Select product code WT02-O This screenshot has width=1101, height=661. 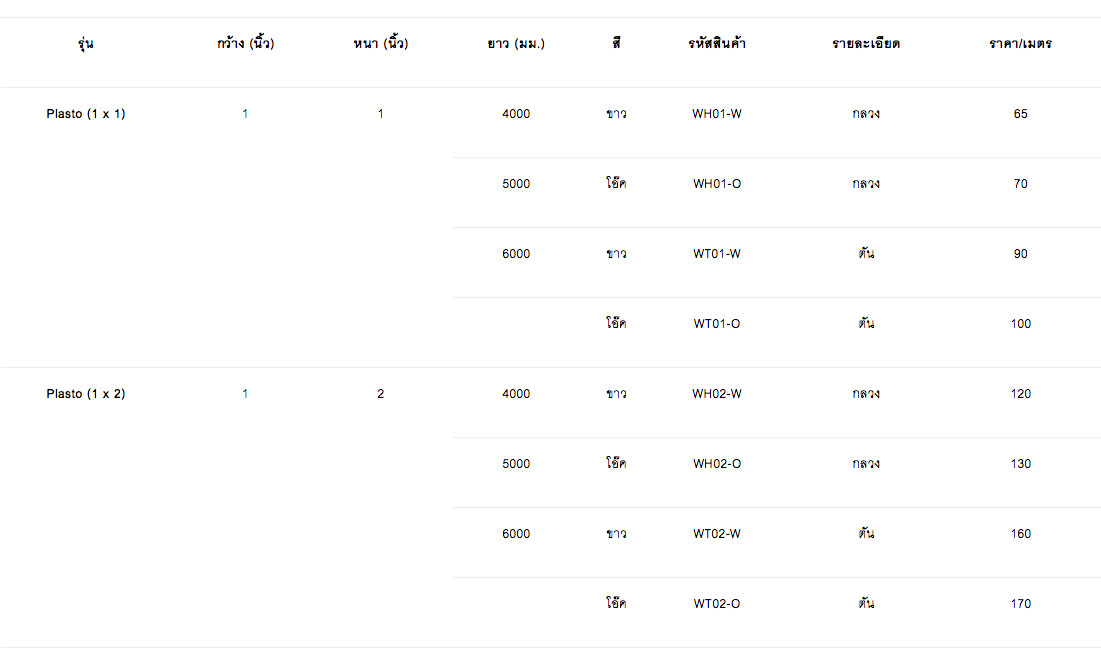click(x=717, y=604)
